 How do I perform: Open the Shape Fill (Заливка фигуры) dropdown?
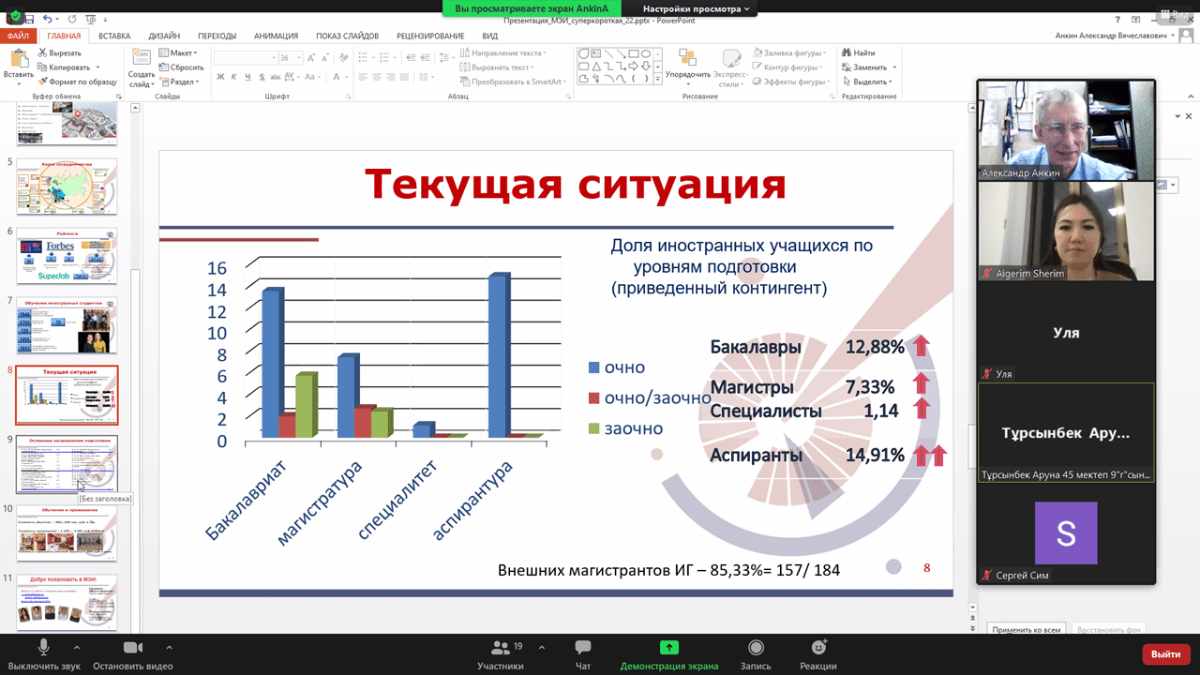[x=789, y=53]
